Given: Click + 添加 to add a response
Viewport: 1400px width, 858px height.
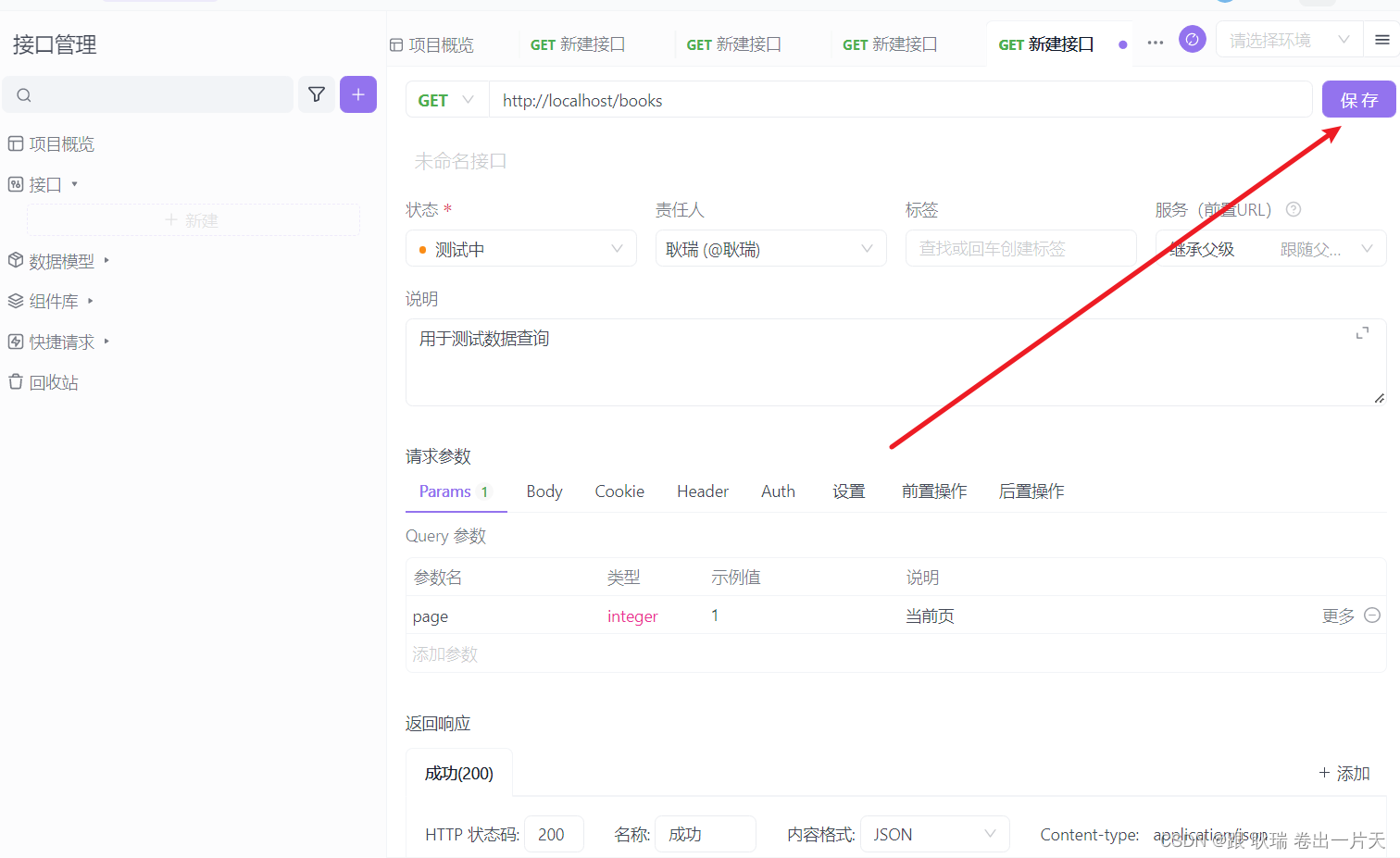Looking at the screenshot, I should coord(1344,773).
